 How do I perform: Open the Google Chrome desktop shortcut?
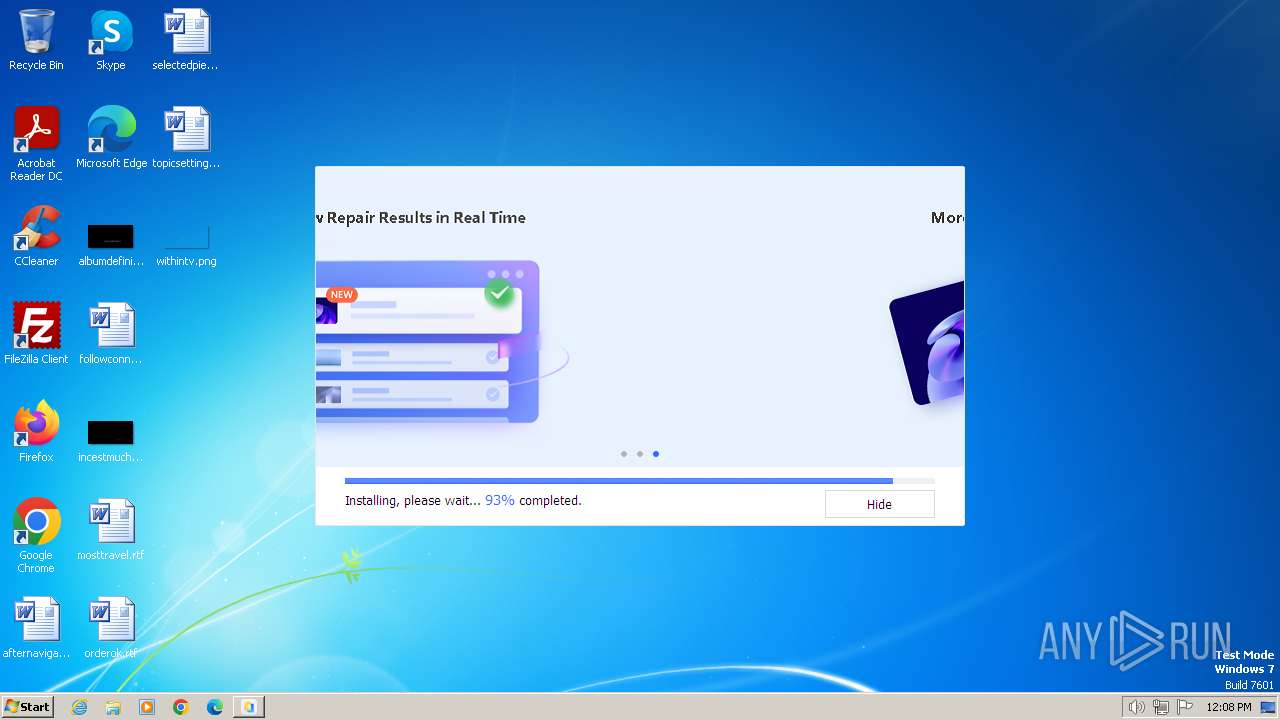(36, 536)
